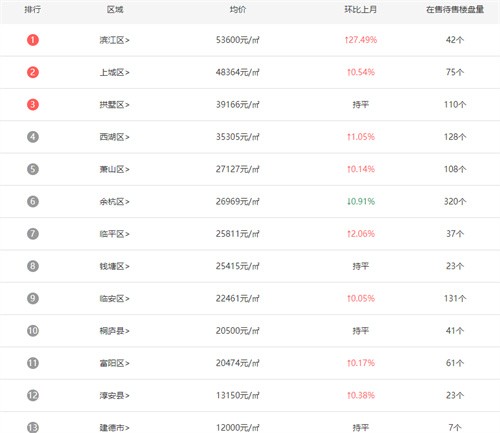This screenshot has width=500, height=433.
Task: Expand the 西湖区 district entry
Action: [x=114, y=137]
